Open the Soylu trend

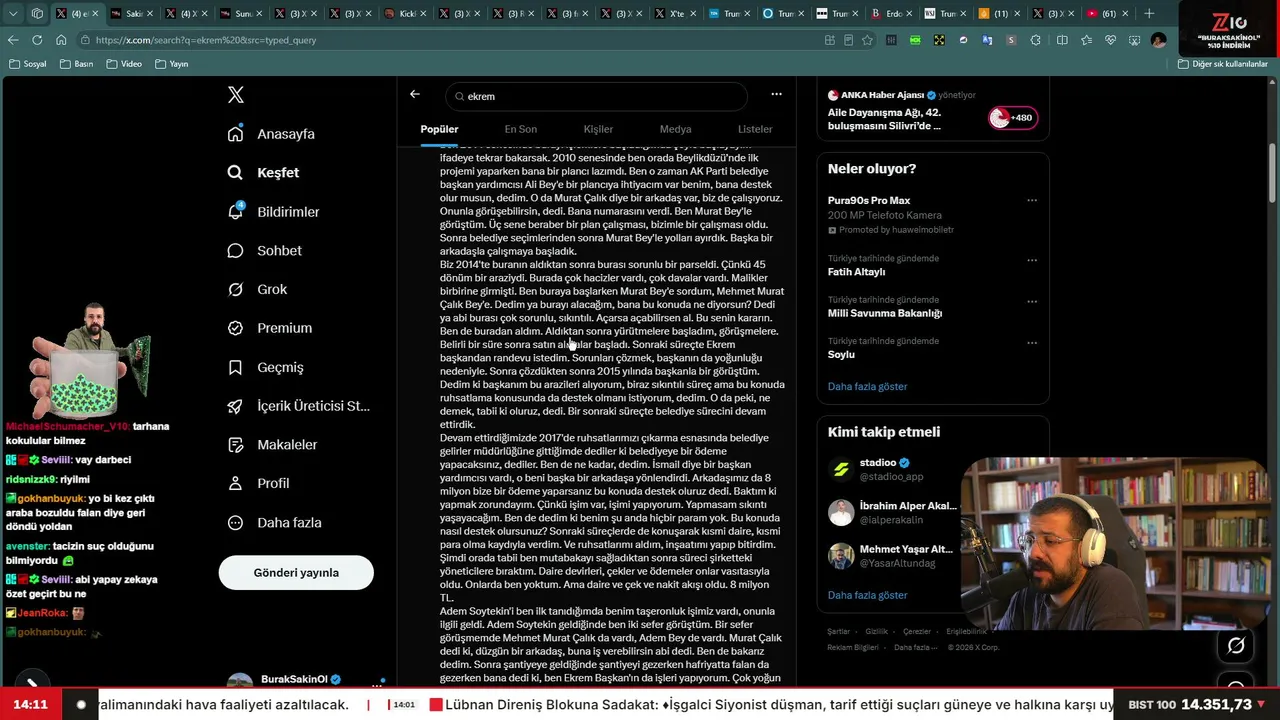[841, 354]
